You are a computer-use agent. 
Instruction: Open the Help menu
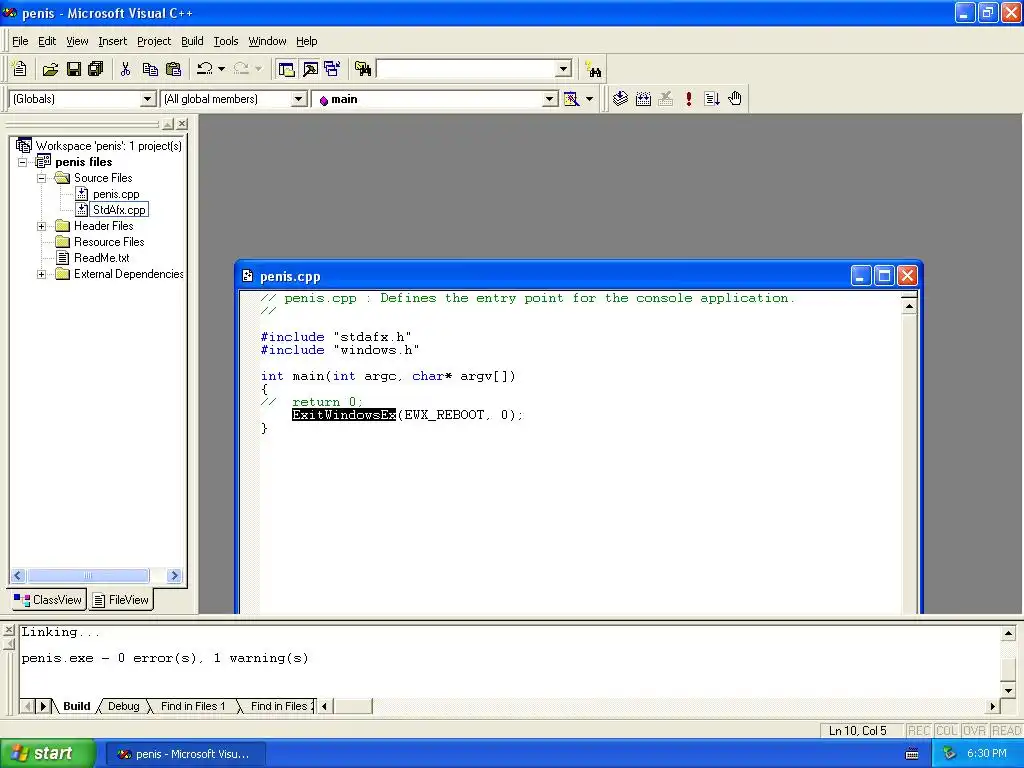(306, 41)
